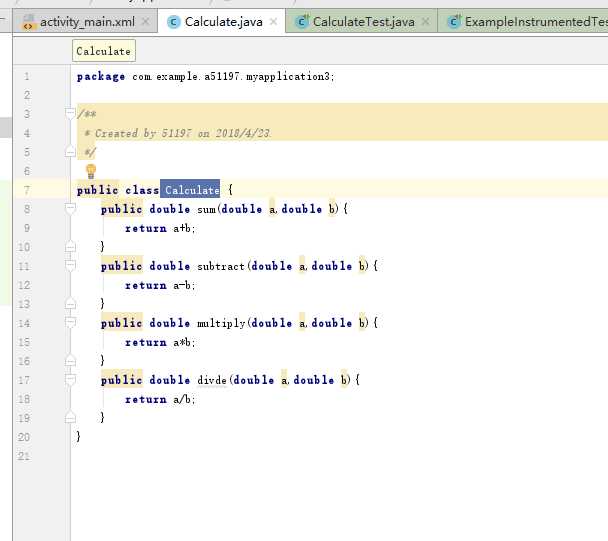The height and width of the screenshot is (541, 608).
Task: Click the test class icon on CalculateTest.java tab
Action: 302,22
